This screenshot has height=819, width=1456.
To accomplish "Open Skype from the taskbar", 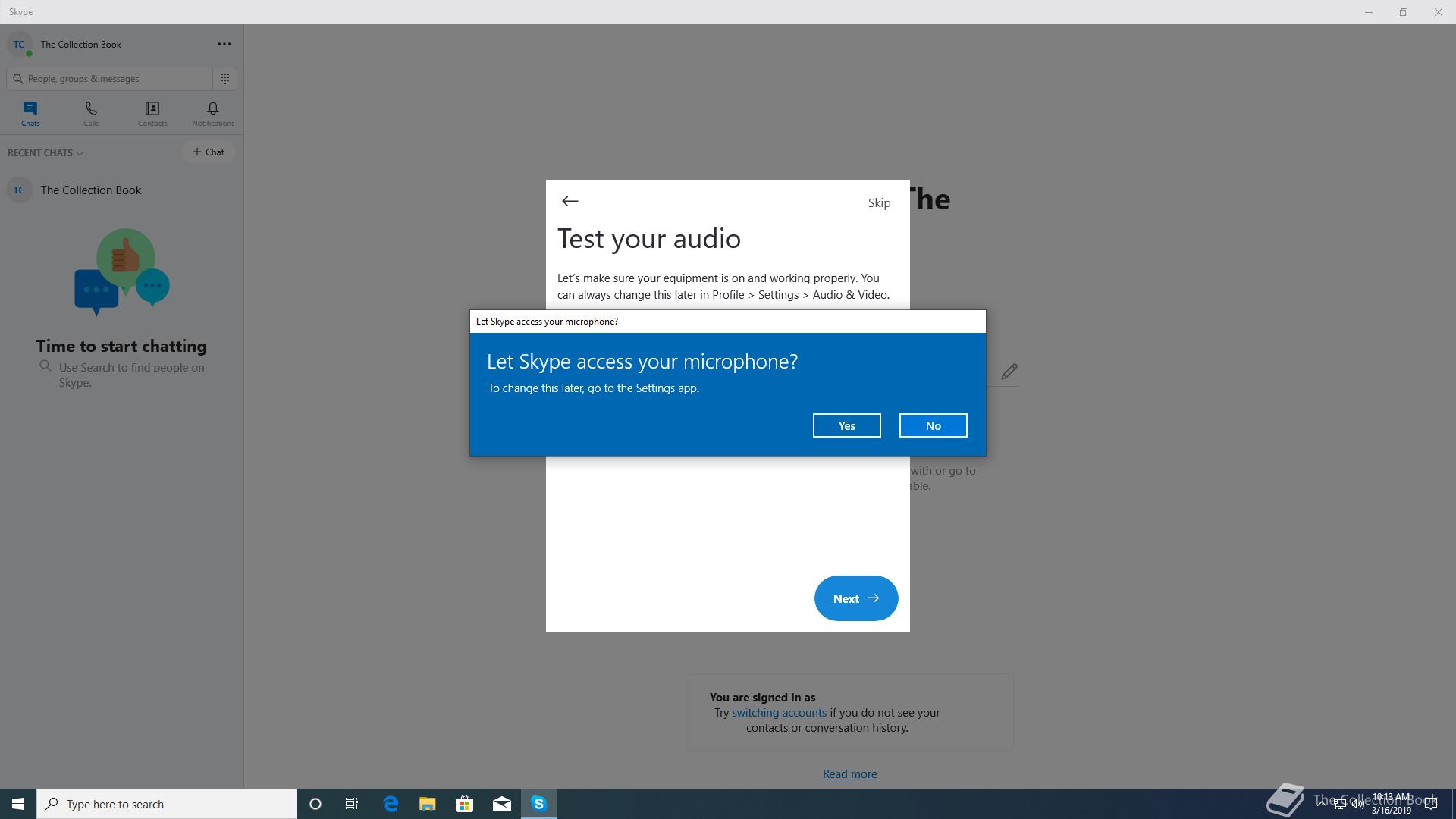I will point(538,804).
